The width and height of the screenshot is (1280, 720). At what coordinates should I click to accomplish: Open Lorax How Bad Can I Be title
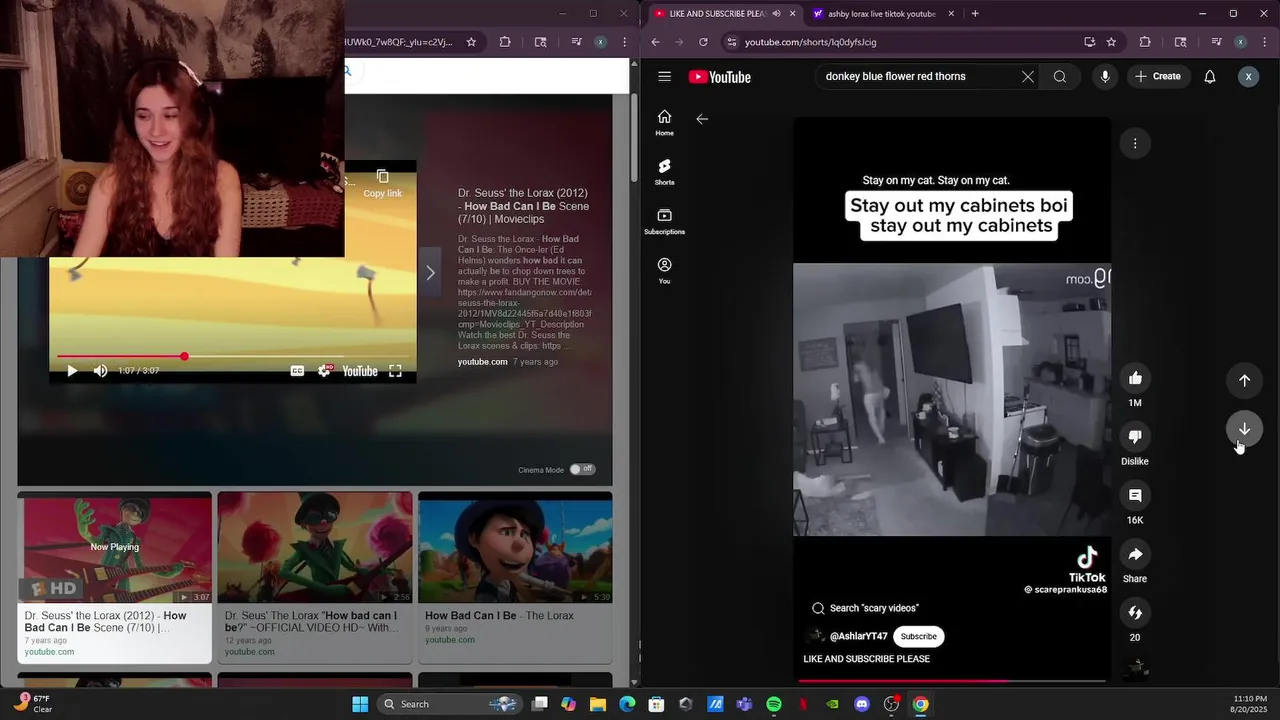[x=523, y=206]
